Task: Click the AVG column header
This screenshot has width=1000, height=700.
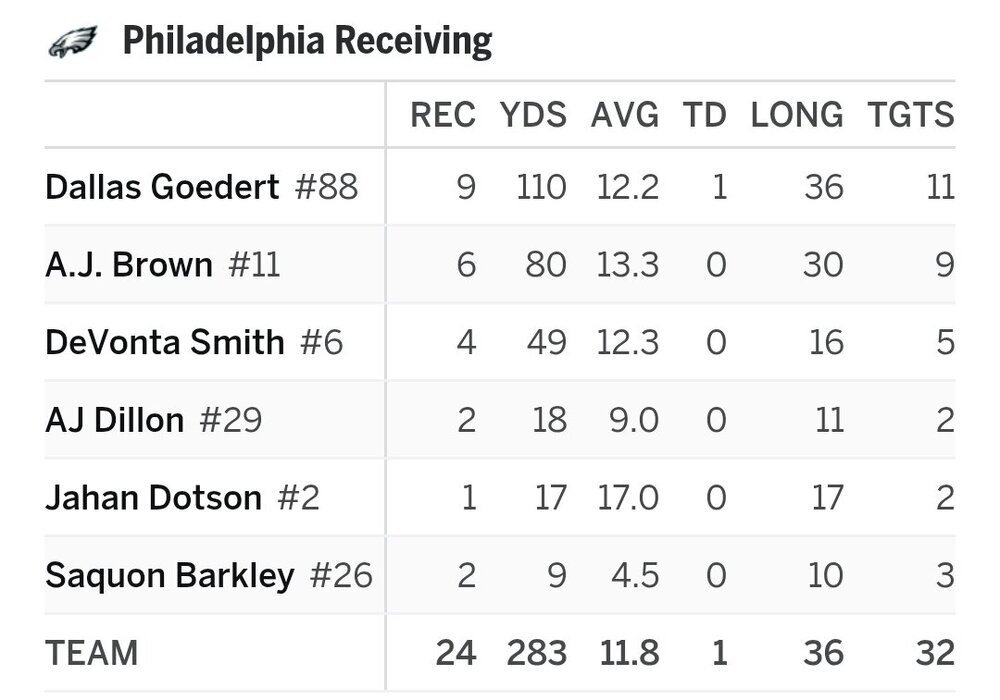Action: click(625, 115)
